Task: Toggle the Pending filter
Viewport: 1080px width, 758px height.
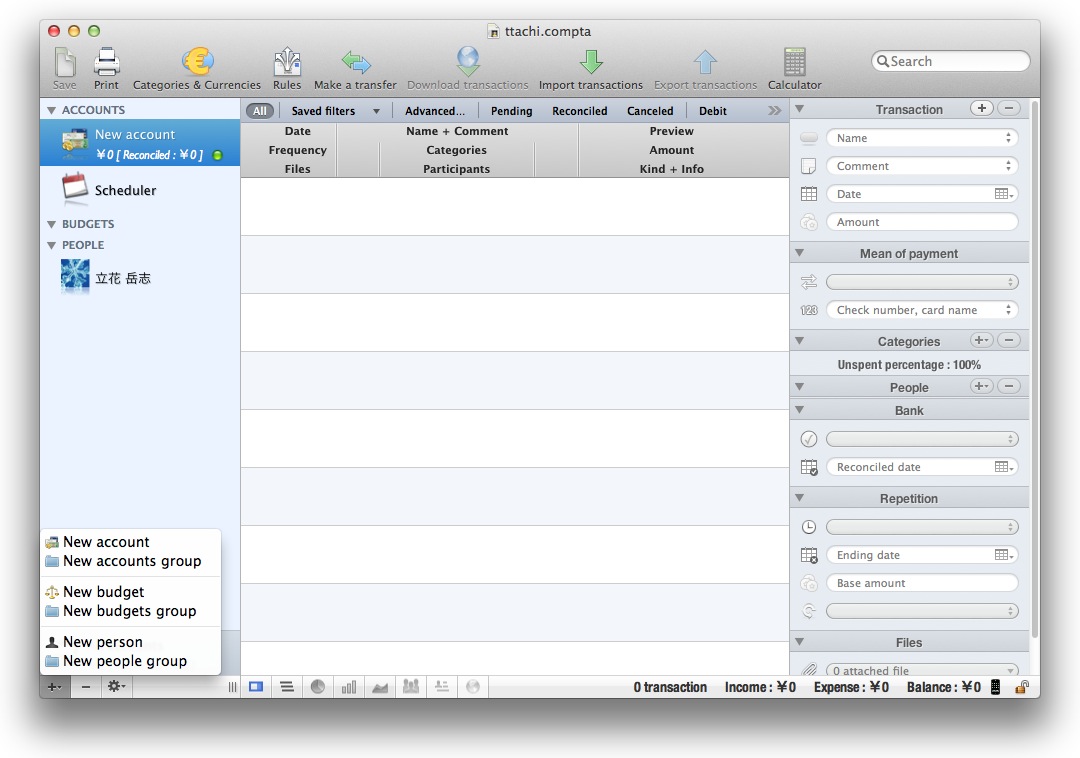Action: [x=511, y=111]
